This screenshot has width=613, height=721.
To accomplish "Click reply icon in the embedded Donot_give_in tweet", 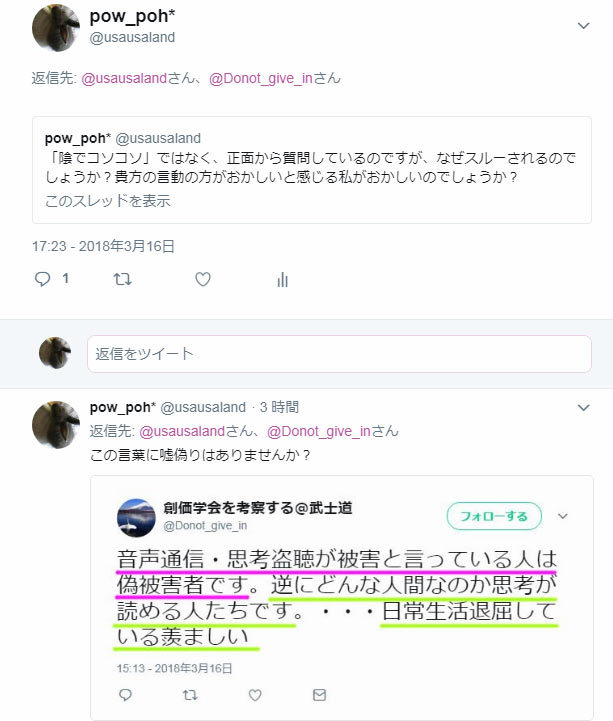I will coord(125,694).
